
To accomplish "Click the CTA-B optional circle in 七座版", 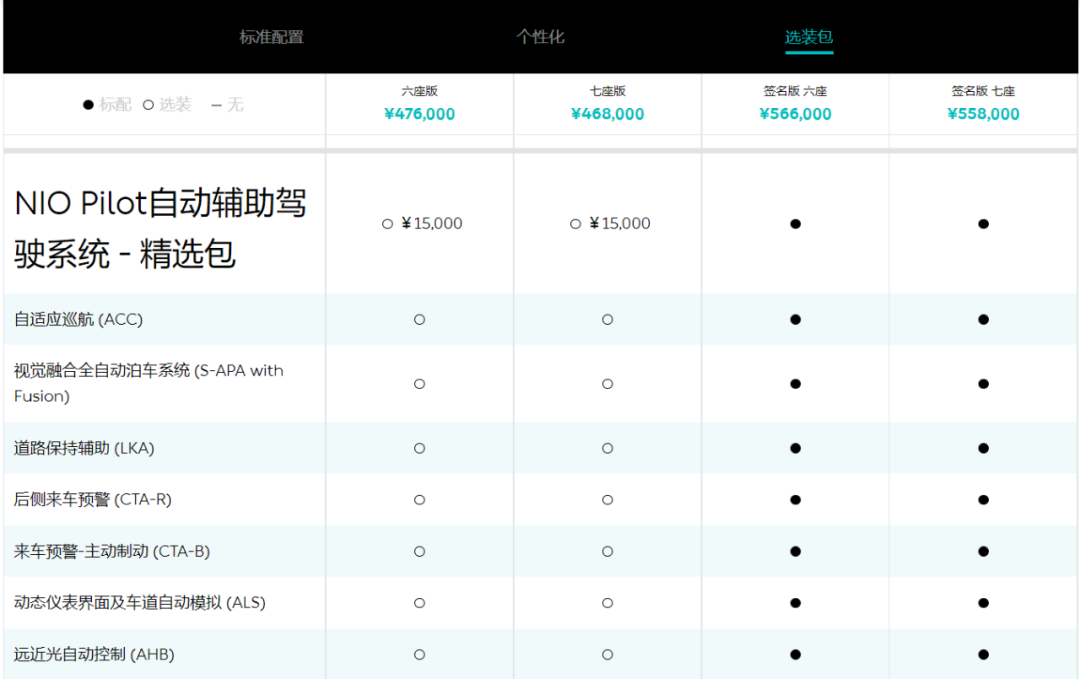I will [608, 552].
